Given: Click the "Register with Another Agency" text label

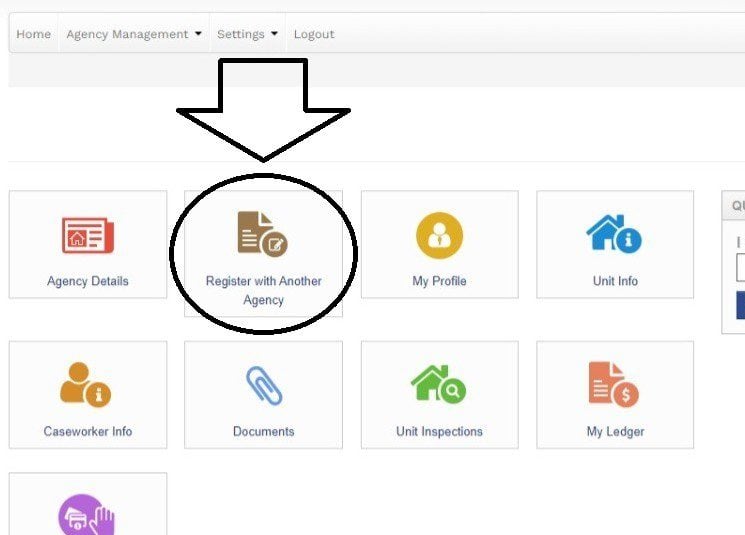Looking at the screenshot, I should 263,290.
